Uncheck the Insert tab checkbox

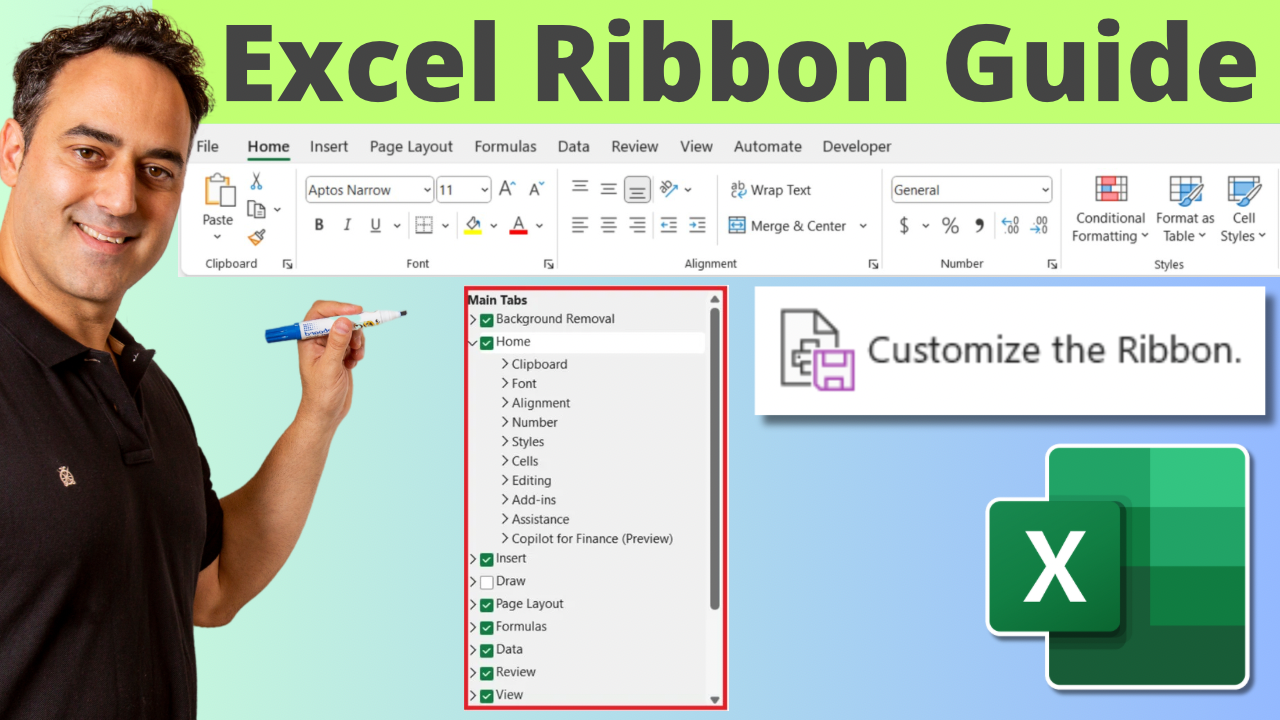(487, 560)
